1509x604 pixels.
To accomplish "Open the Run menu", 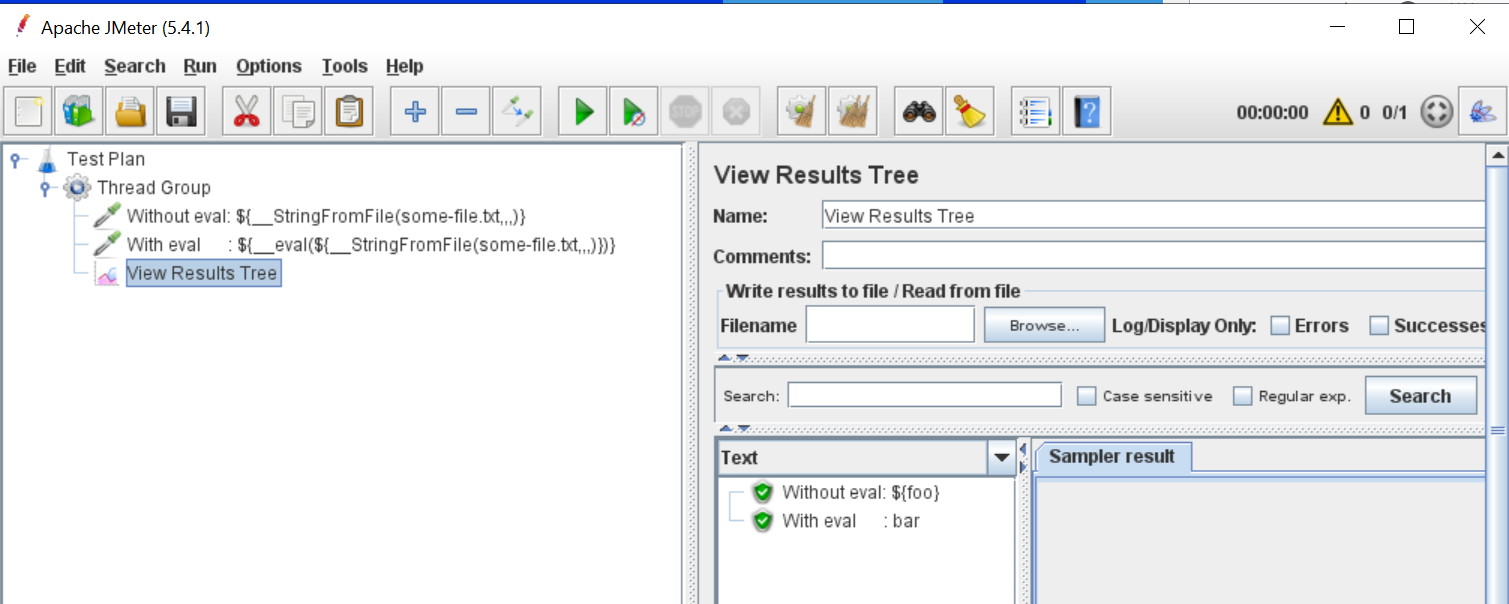I will tap(200, 66).
